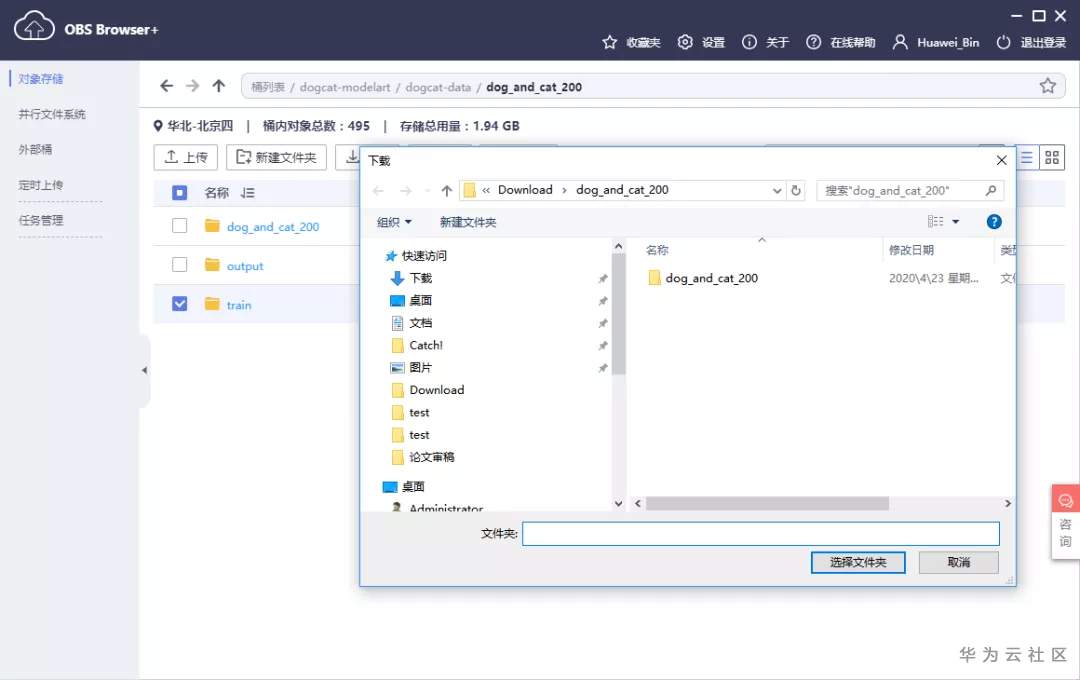Sort dialog list by 修改日期 column
The width and height of the screenshot is (1080, 680).
(x=911, y=250)
